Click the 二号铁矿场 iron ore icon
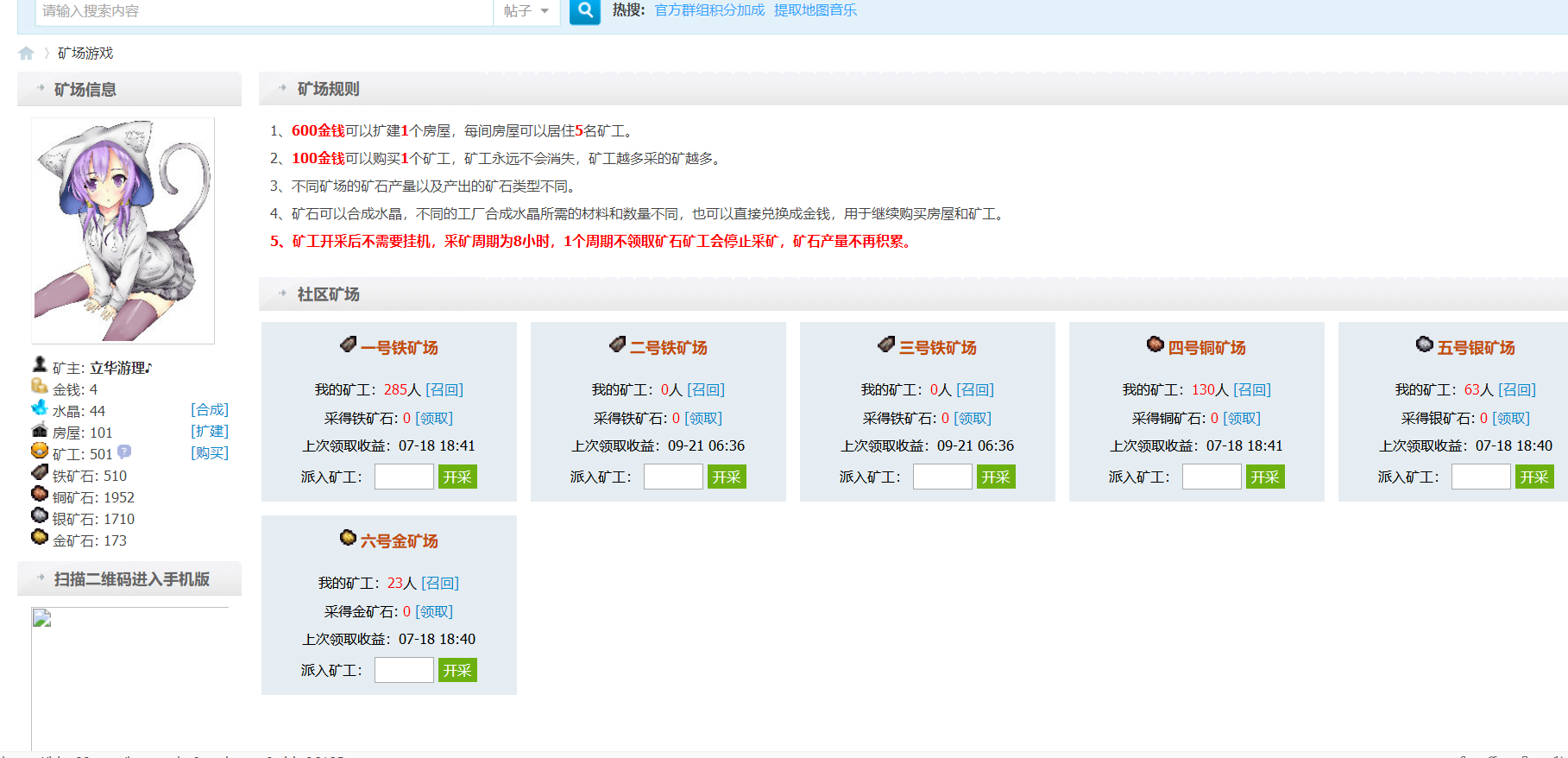Screen dimensions: 1568x758 (618, 344)
